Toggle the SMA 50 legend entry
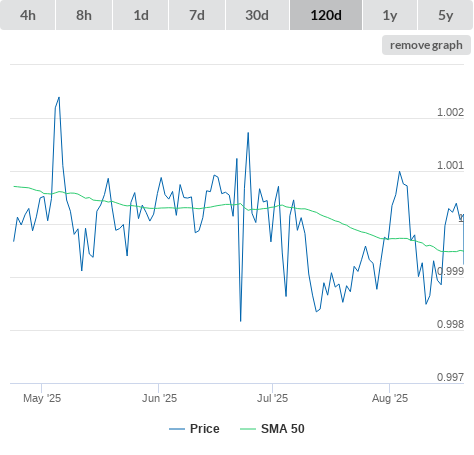 (x=272, y=429)
